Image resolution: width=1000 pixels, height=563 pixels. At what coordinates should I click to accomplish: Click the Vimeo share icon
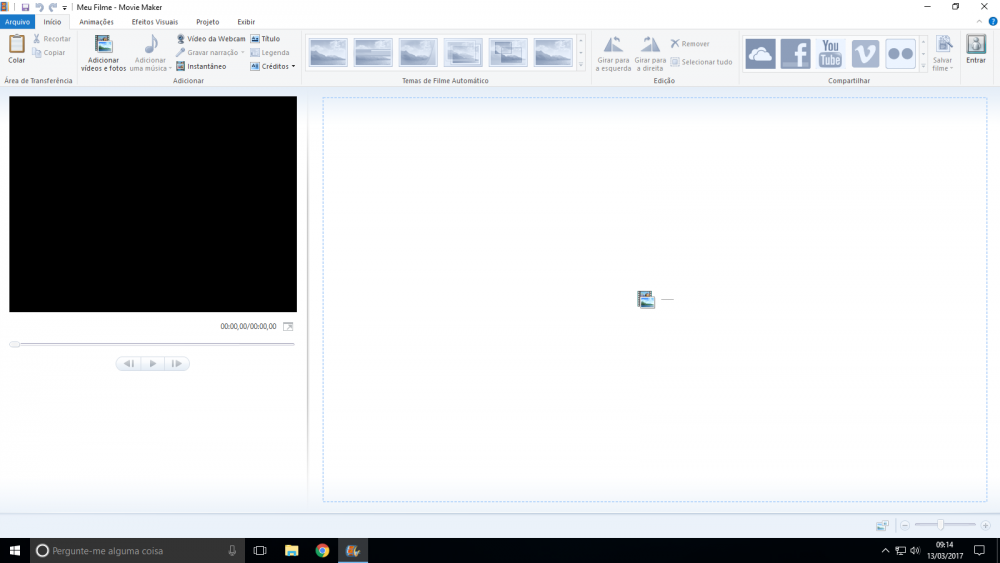pos(865,53)
